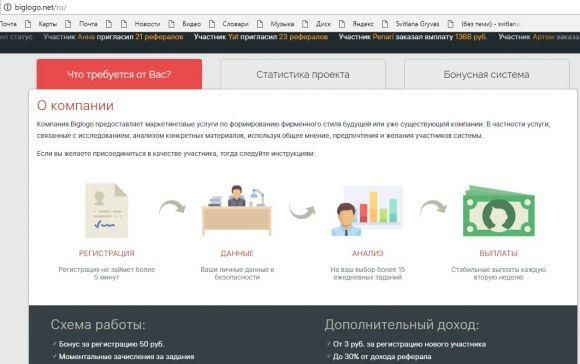The height and width of the screenshot is (364, 580).
Task: Open the Яндекс bookmark
Action: 363,24
